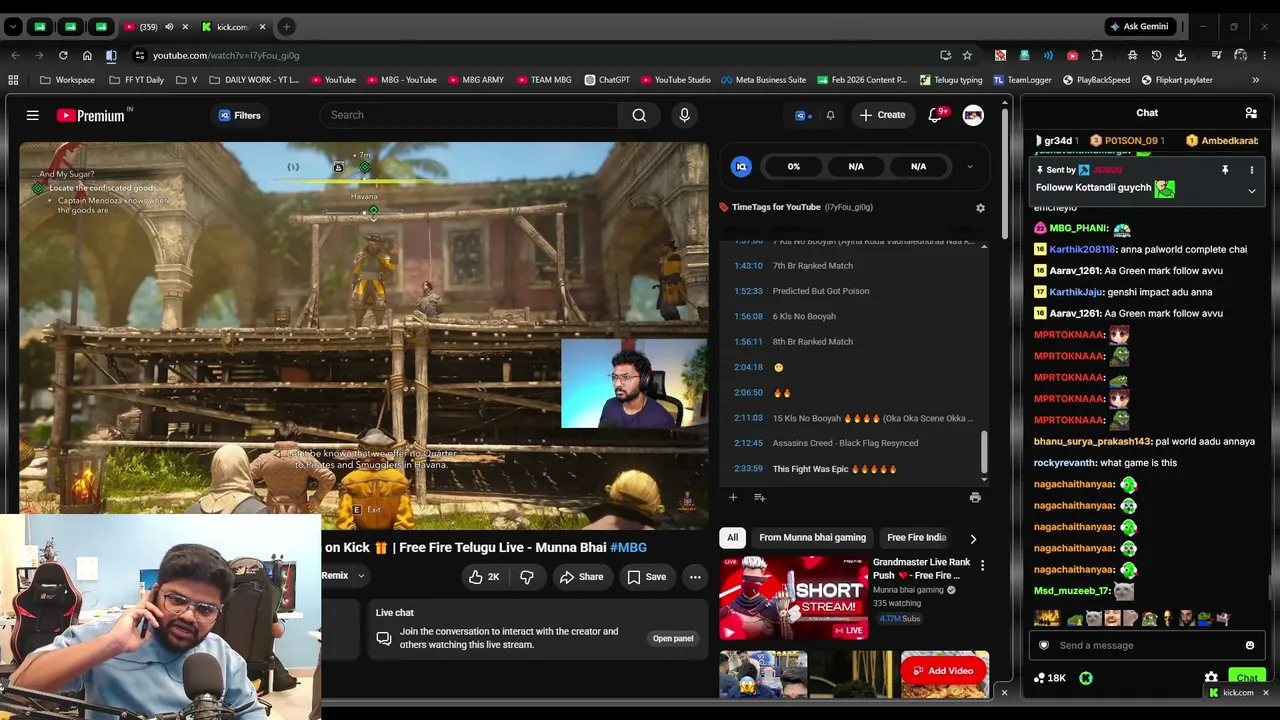Screen dimensions: 1280x720
Task: Click the #MBG hashtag in title
Action: point(628,547)
